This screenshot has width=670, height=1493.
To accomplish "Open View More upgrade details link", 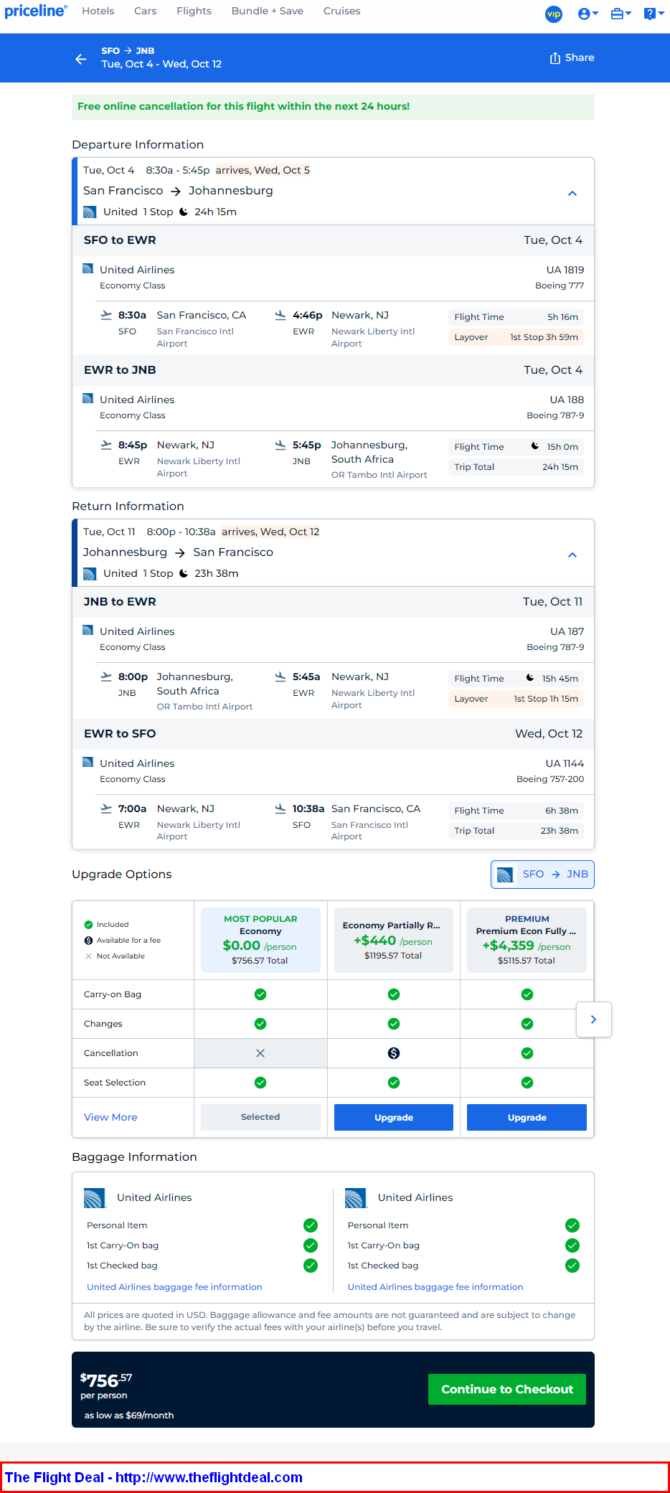I will [111, 1117].
